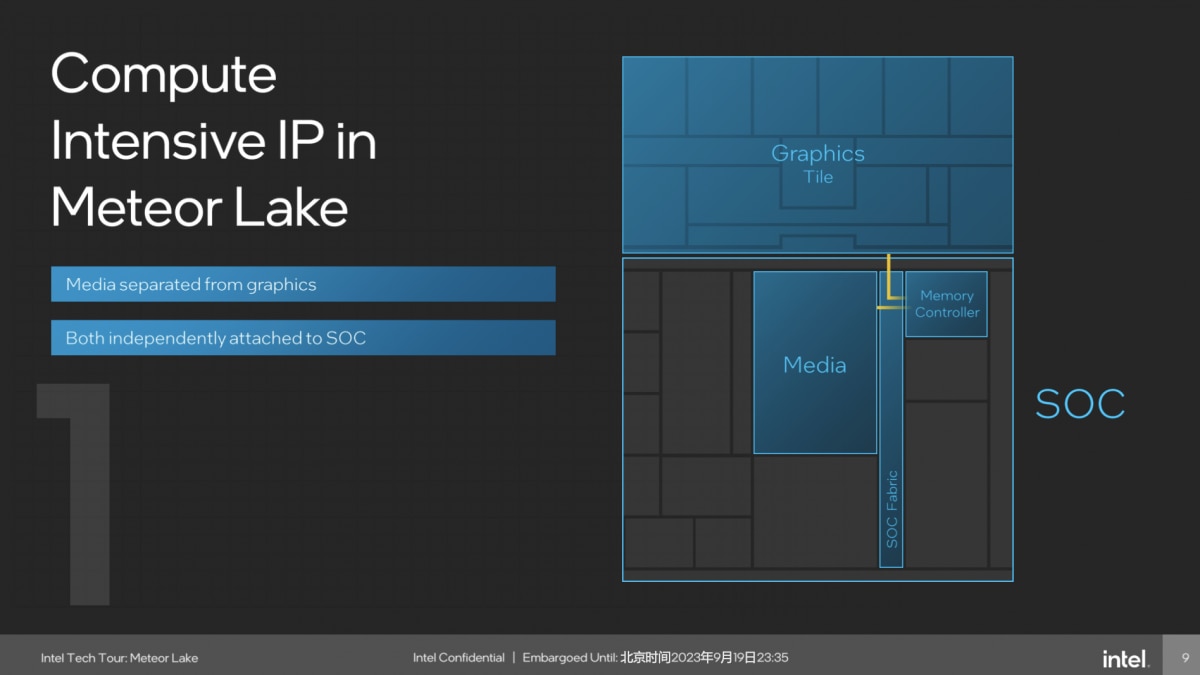Click the "Both independently attached to SOC" banner
Image resolution: width=1200 pixels, height=675 pixels.
[303, 338]
